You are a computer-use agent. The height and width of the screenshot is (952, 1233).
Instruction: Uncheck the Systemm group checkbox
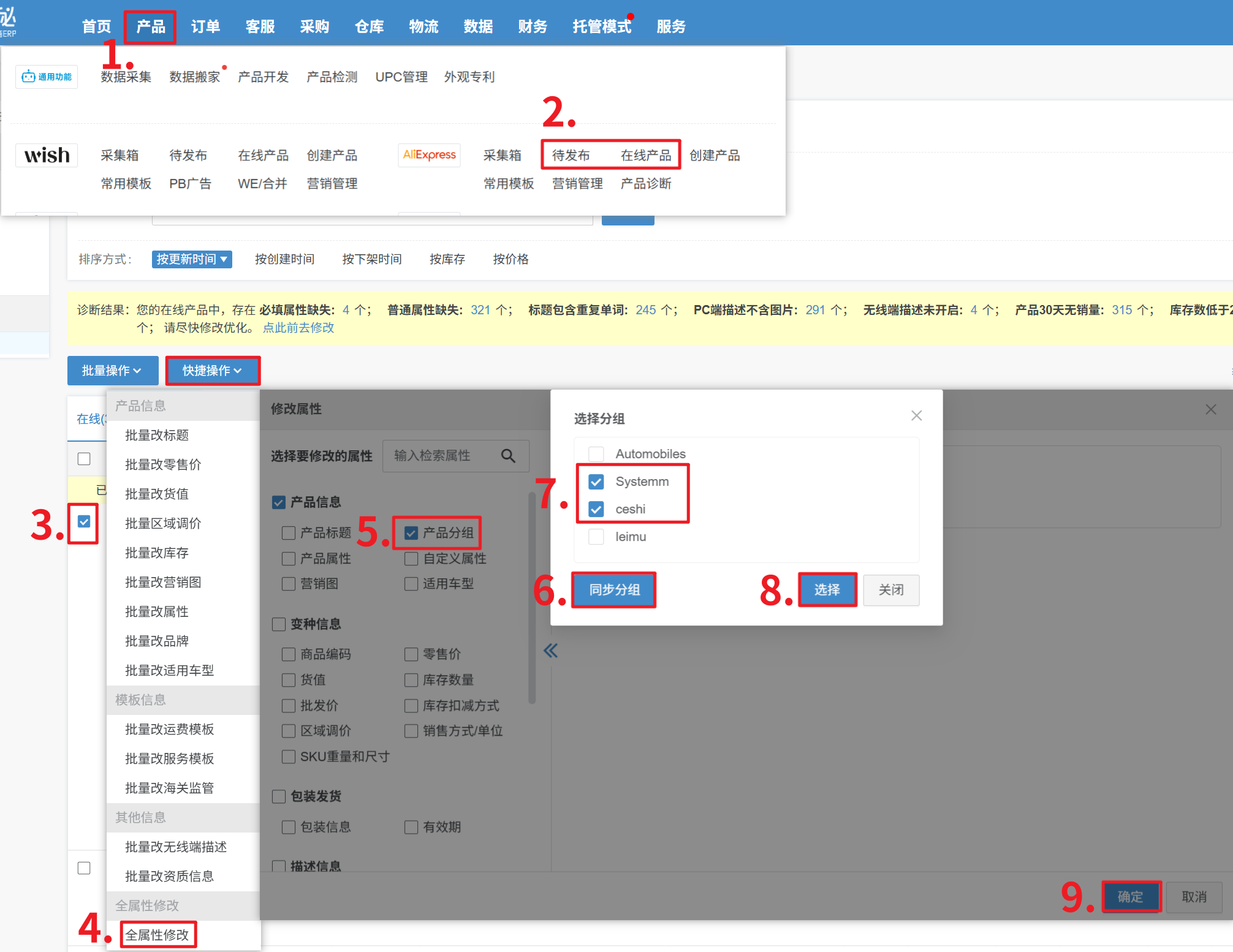tap(596, 482)
